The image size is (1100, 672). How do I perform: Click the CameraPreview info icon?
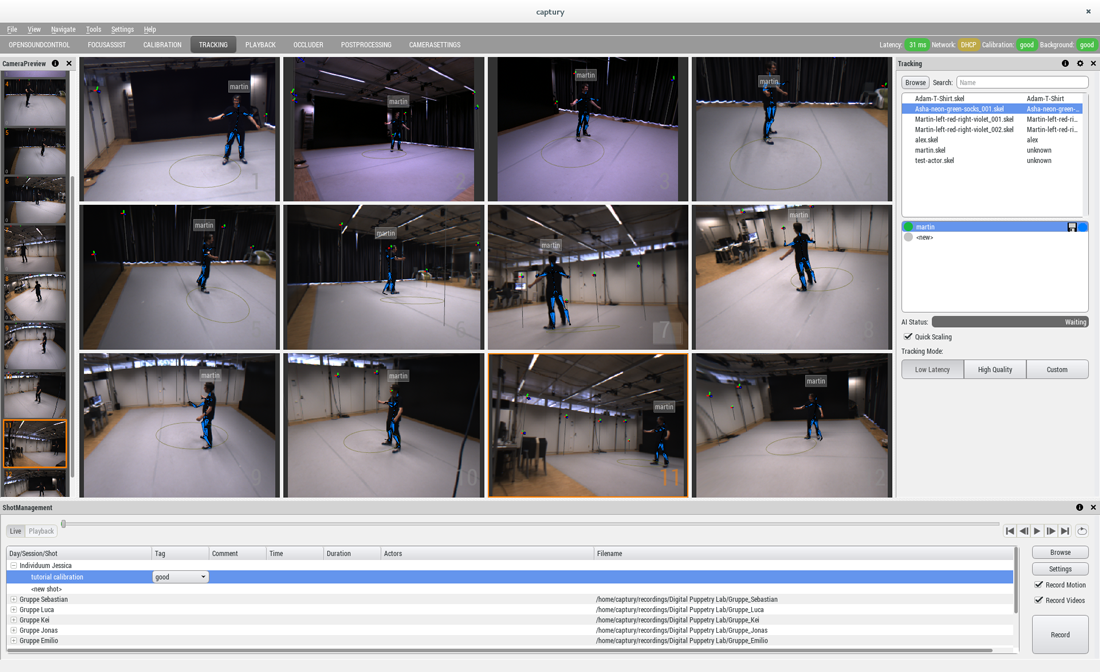click(55, 63)
